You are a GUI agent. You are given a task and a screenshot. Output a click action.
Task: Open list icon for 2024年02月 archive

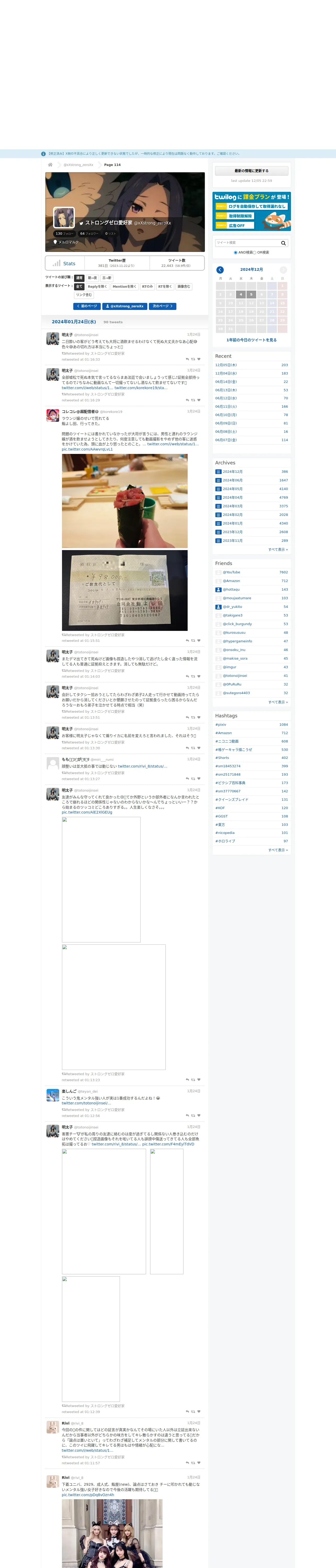[x=218, y=515]
